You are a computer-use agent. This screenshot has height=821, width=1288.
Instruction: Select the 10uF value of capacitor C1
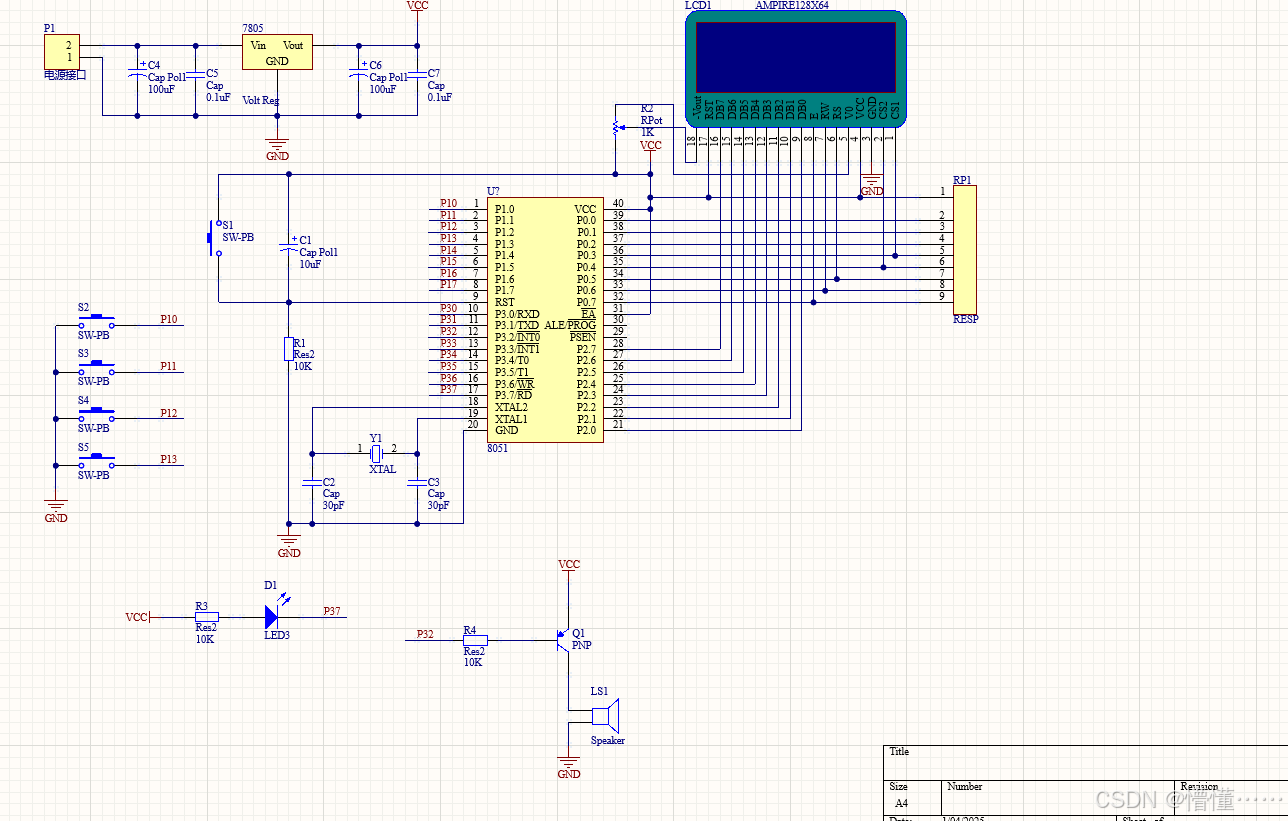310,264
